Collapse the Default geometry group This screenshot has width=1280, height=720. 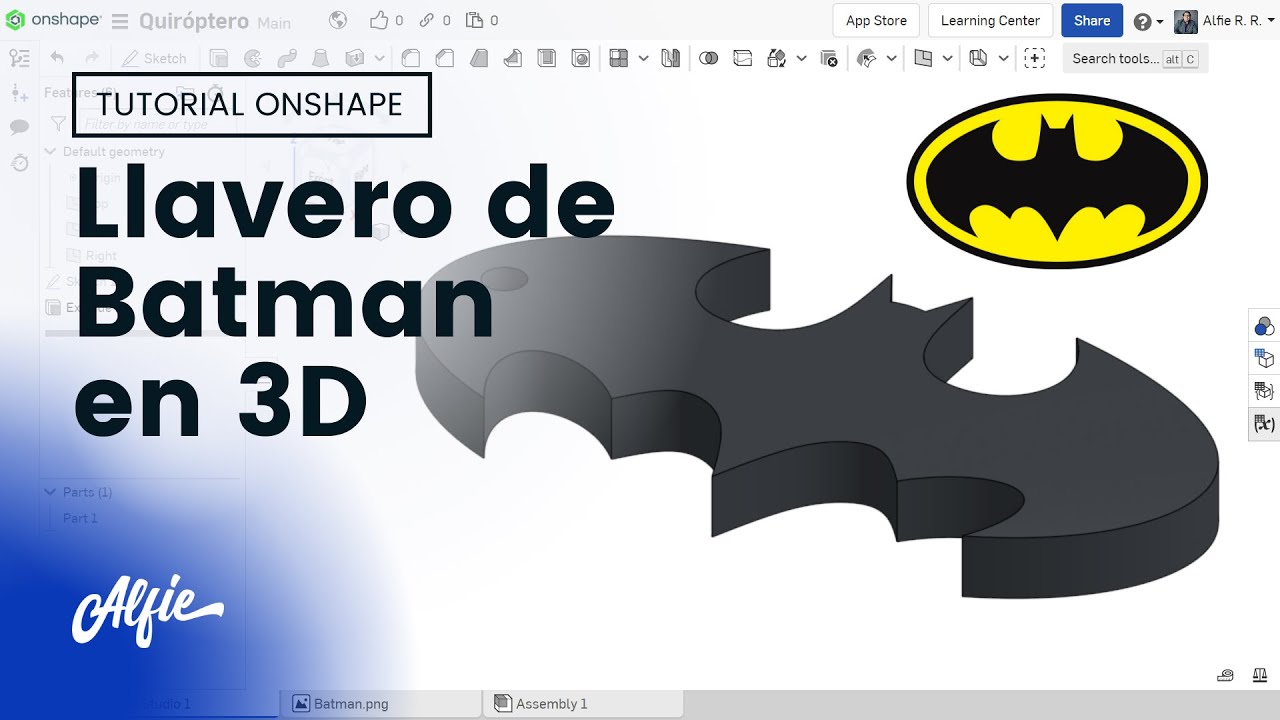pos(50,151)
